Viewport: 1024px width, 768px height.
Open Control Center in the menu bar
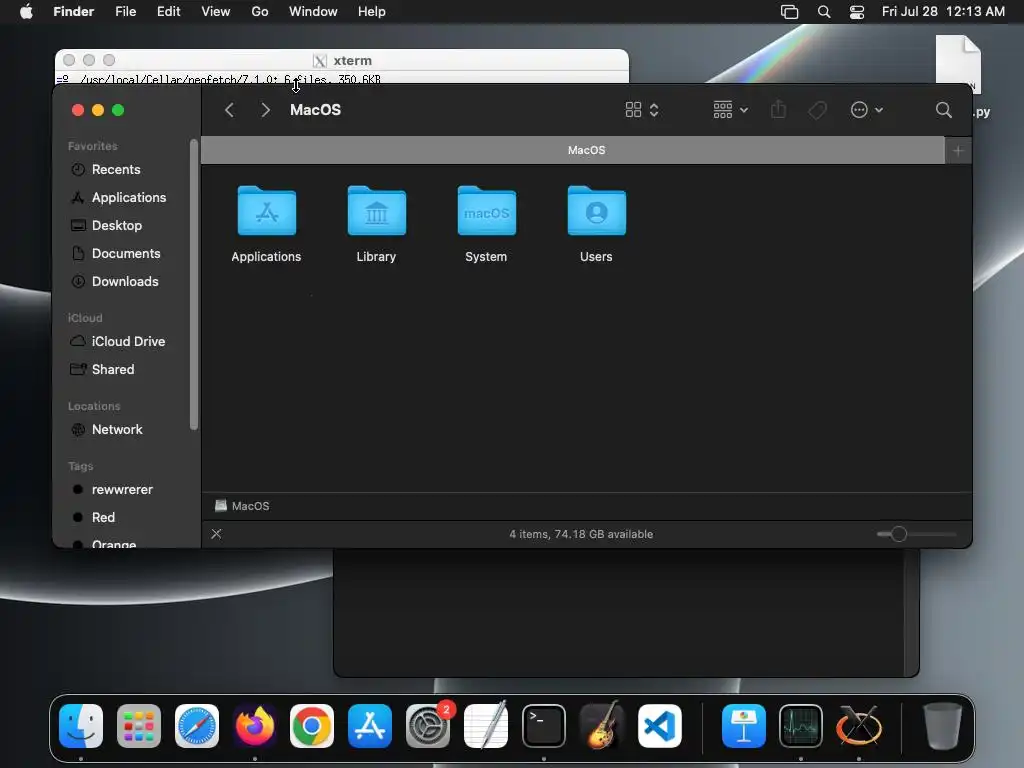tap(857, 12)
